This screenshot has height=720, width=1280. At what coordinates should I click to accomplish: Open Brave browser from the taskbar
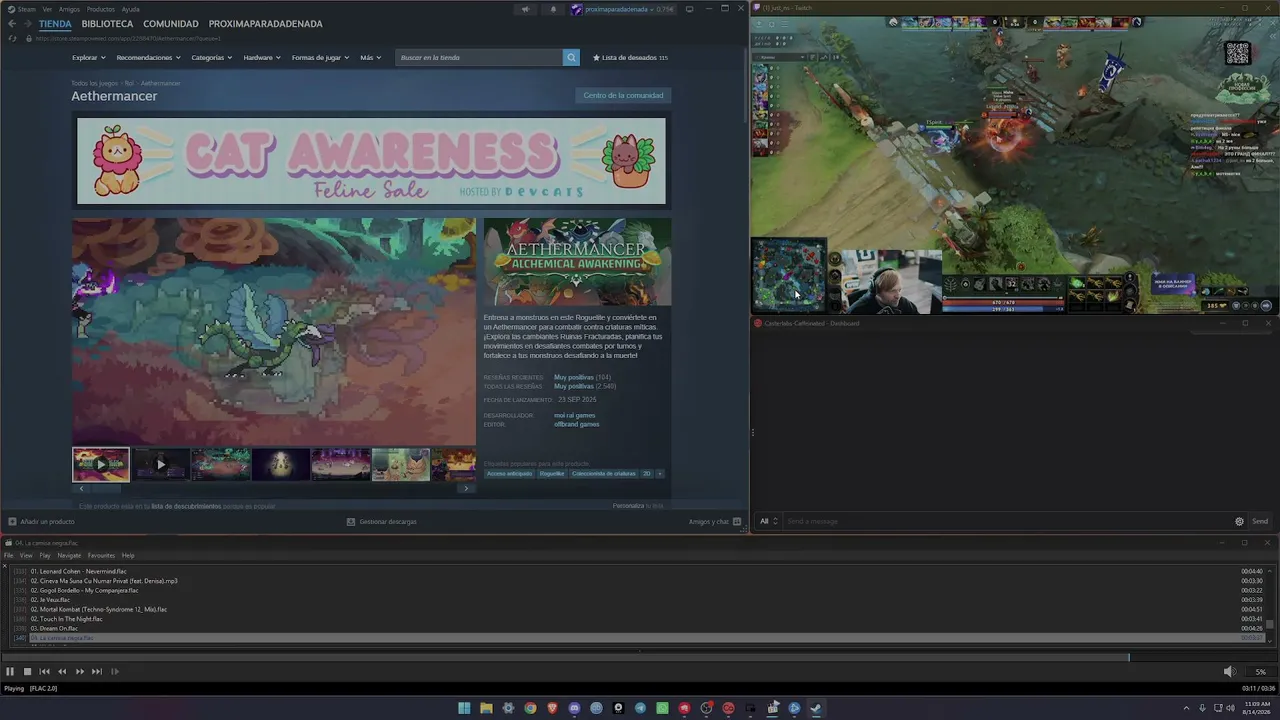[552, 708]
